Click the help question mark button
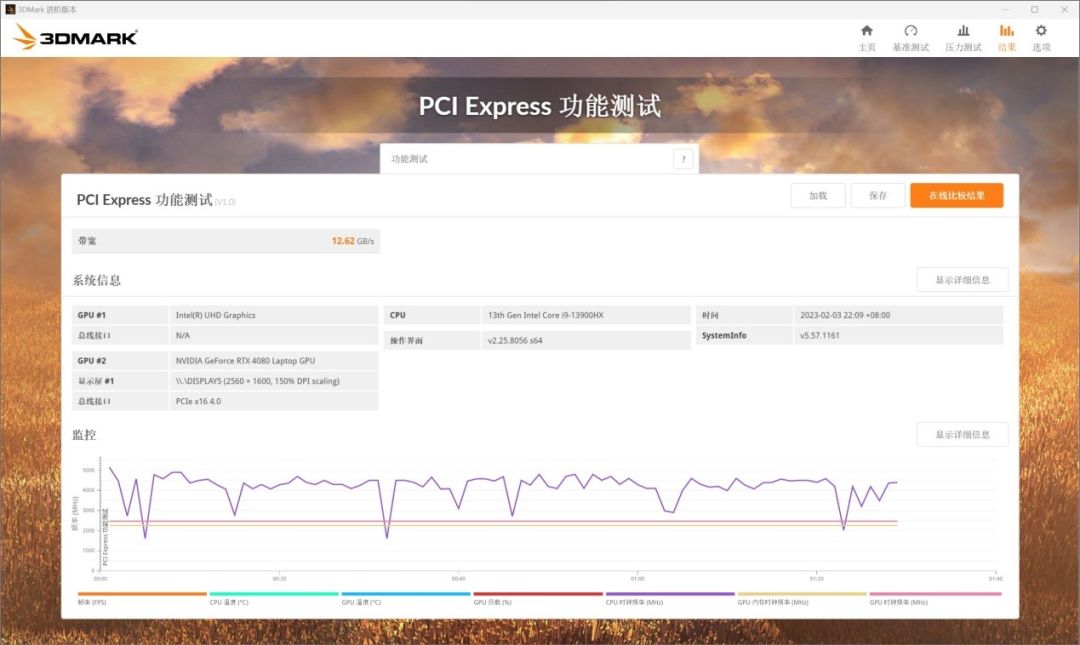Image resolution: width=1080 pixels, height=645 pixels. coord(683,159)
